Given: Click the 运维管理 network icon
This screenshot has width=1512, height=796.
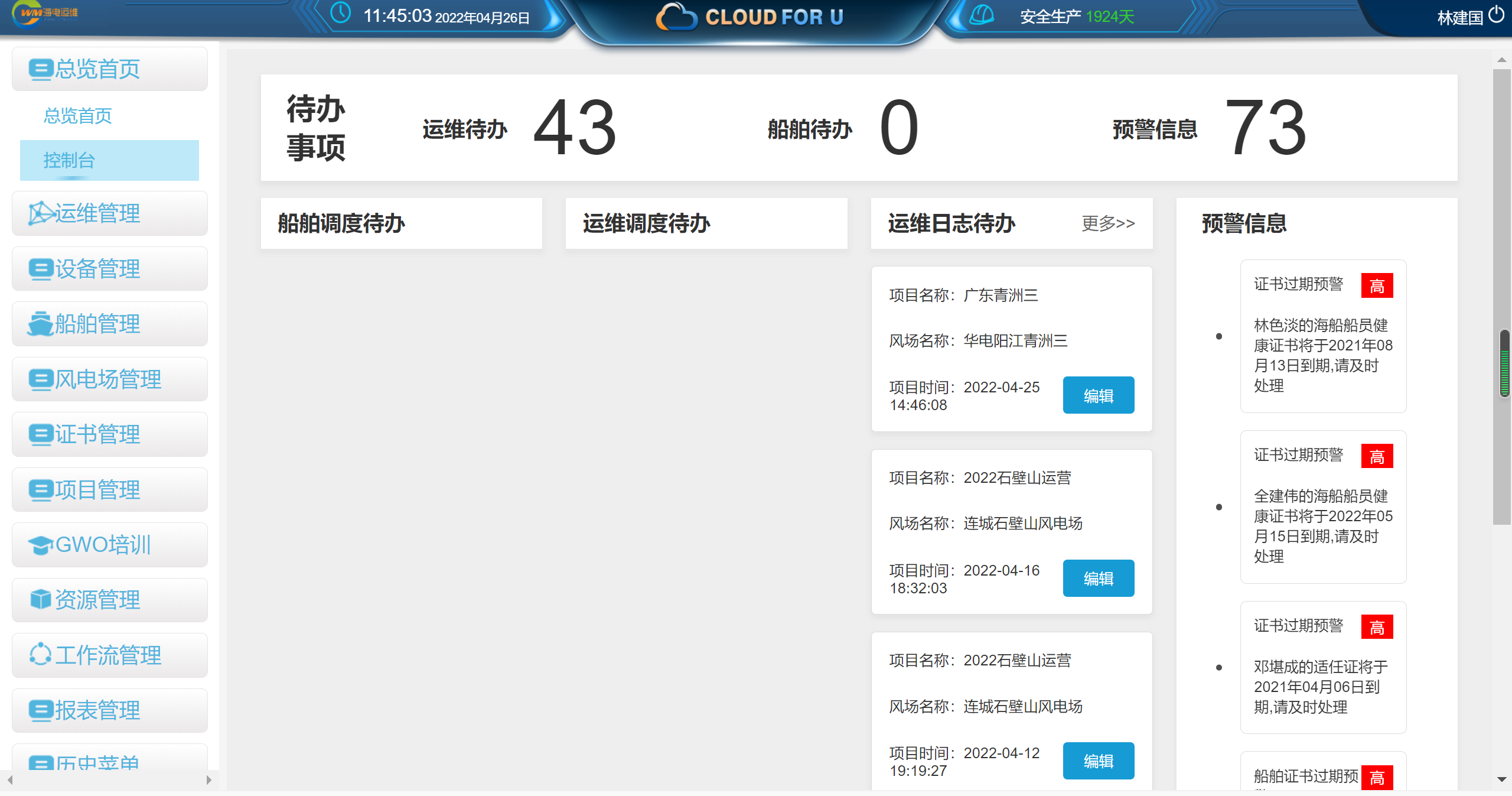Looking at the screenshot, I should tap(40, 213).
